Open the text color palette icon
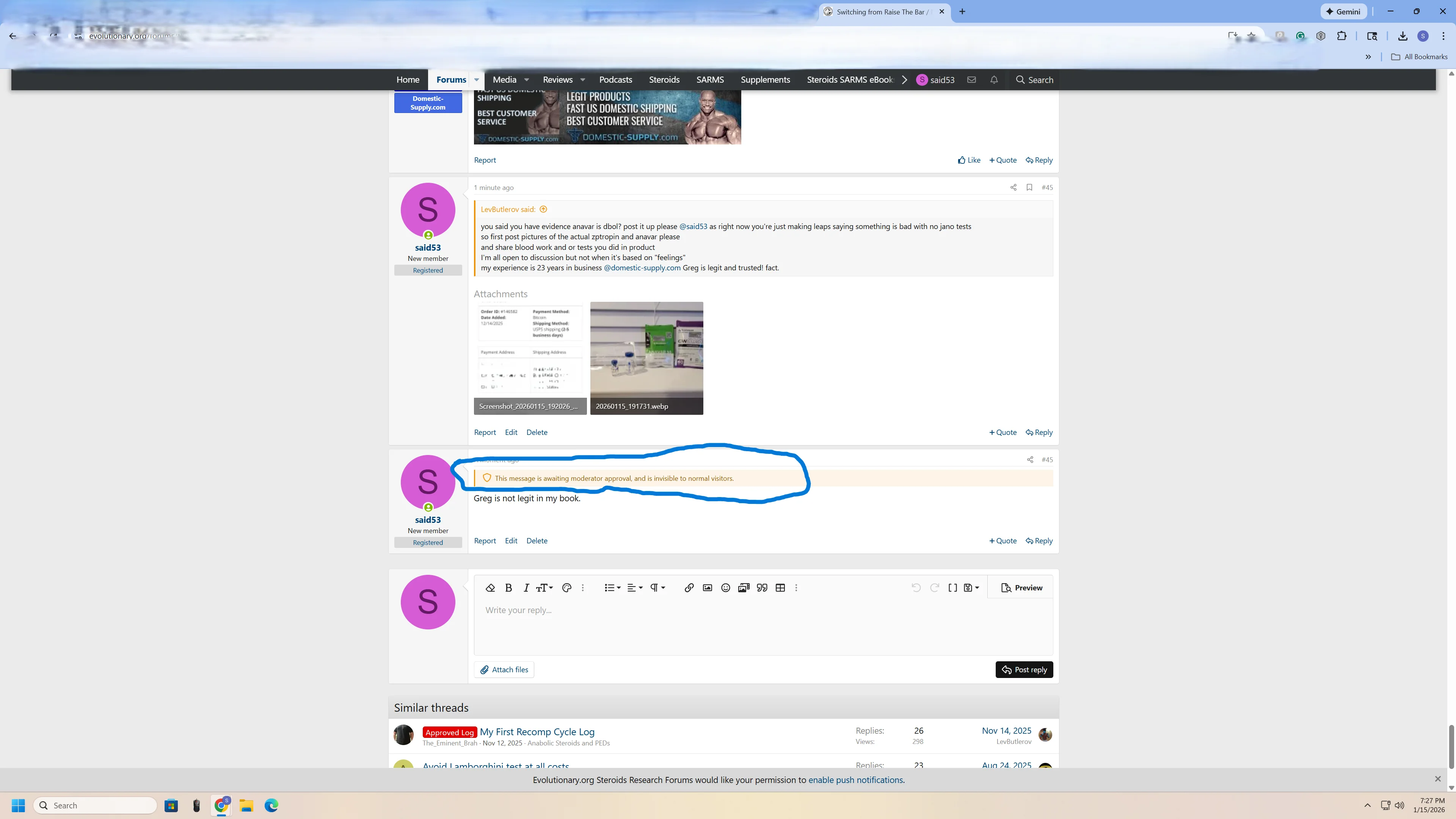This screenshot has height=819, width=1456. [x=567, y=588]
